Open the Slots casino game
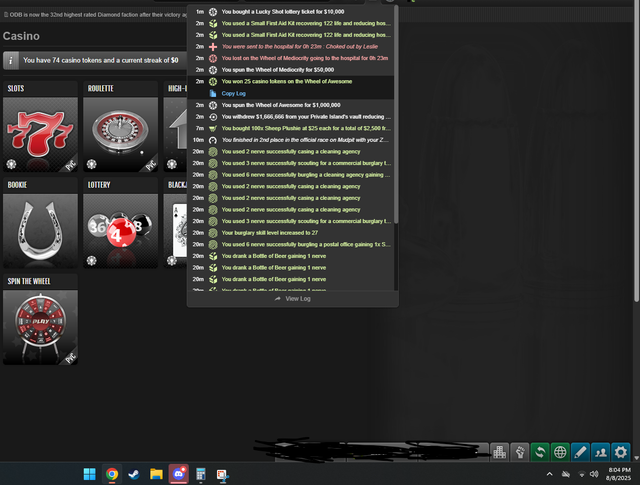Screen dimensions: 640x485 point(40,127)
